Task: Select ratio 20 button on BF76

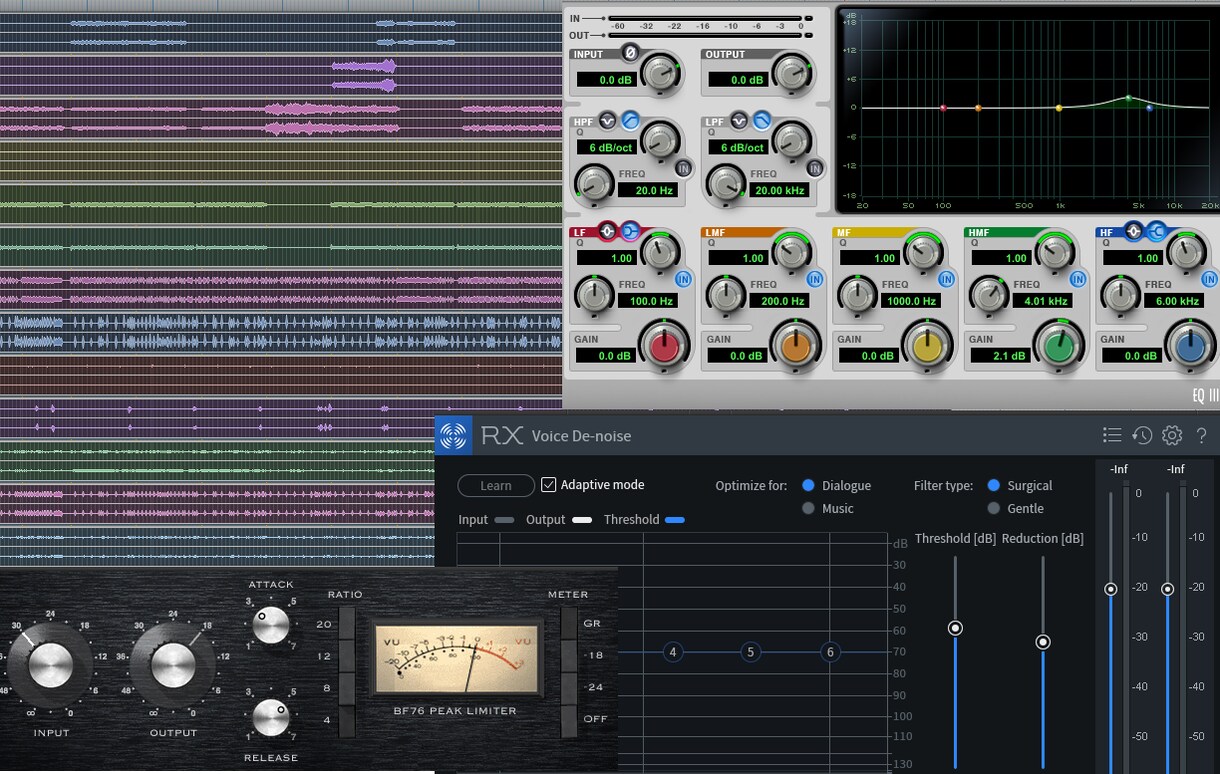Action: pyautogui.click(x=346, y=624)
